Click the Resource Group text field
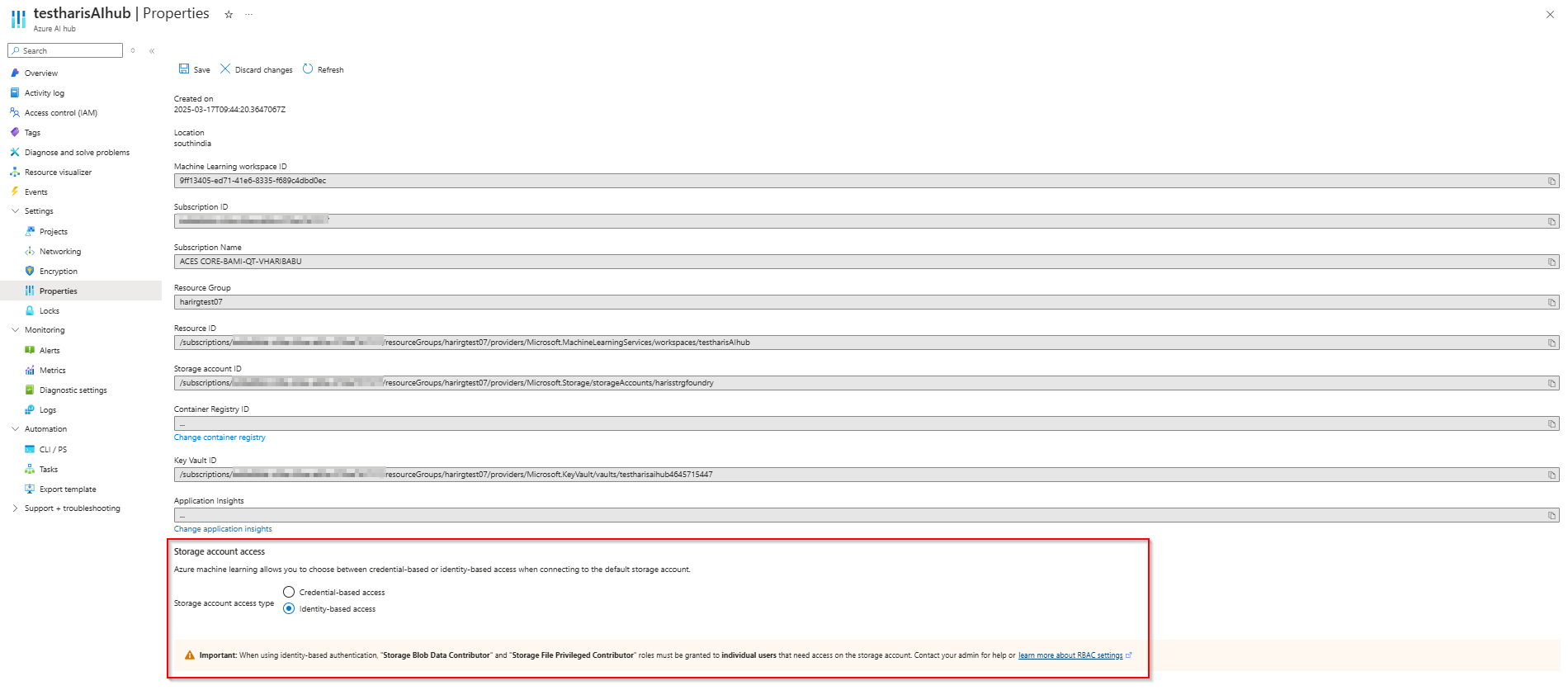 [x=867, y=302]
